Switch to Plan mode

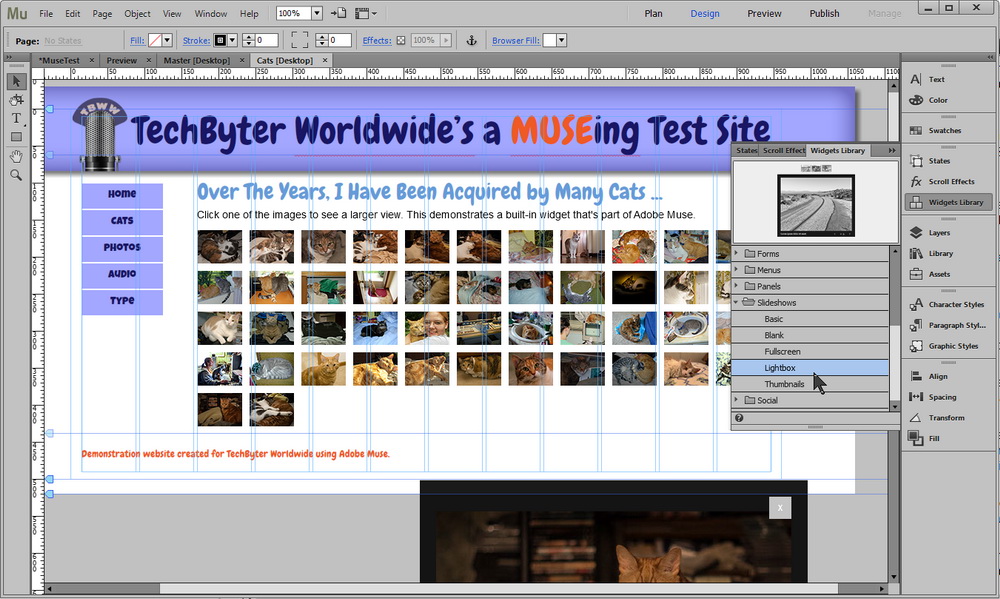[653, 13]
